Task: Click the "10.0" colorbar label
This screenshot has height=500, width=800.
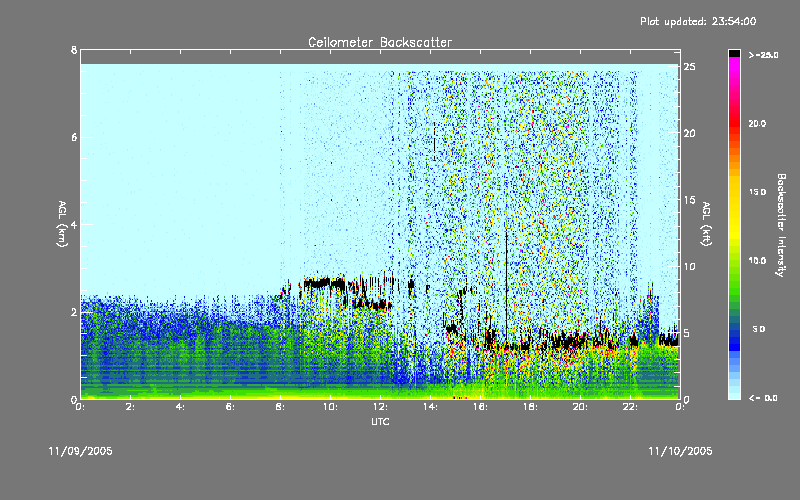Action: click(757, 261)
